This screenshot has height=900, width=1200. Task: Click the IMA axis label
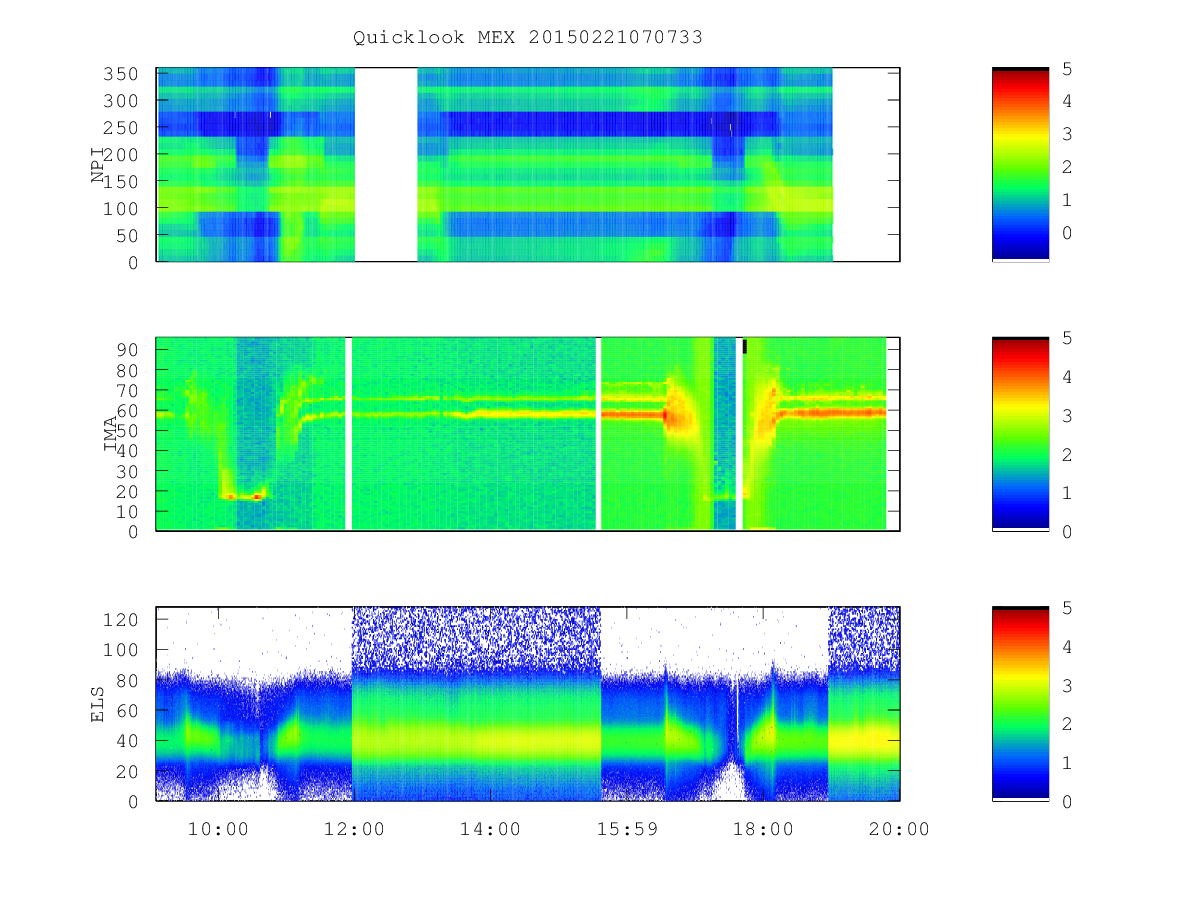pos(110,435)
